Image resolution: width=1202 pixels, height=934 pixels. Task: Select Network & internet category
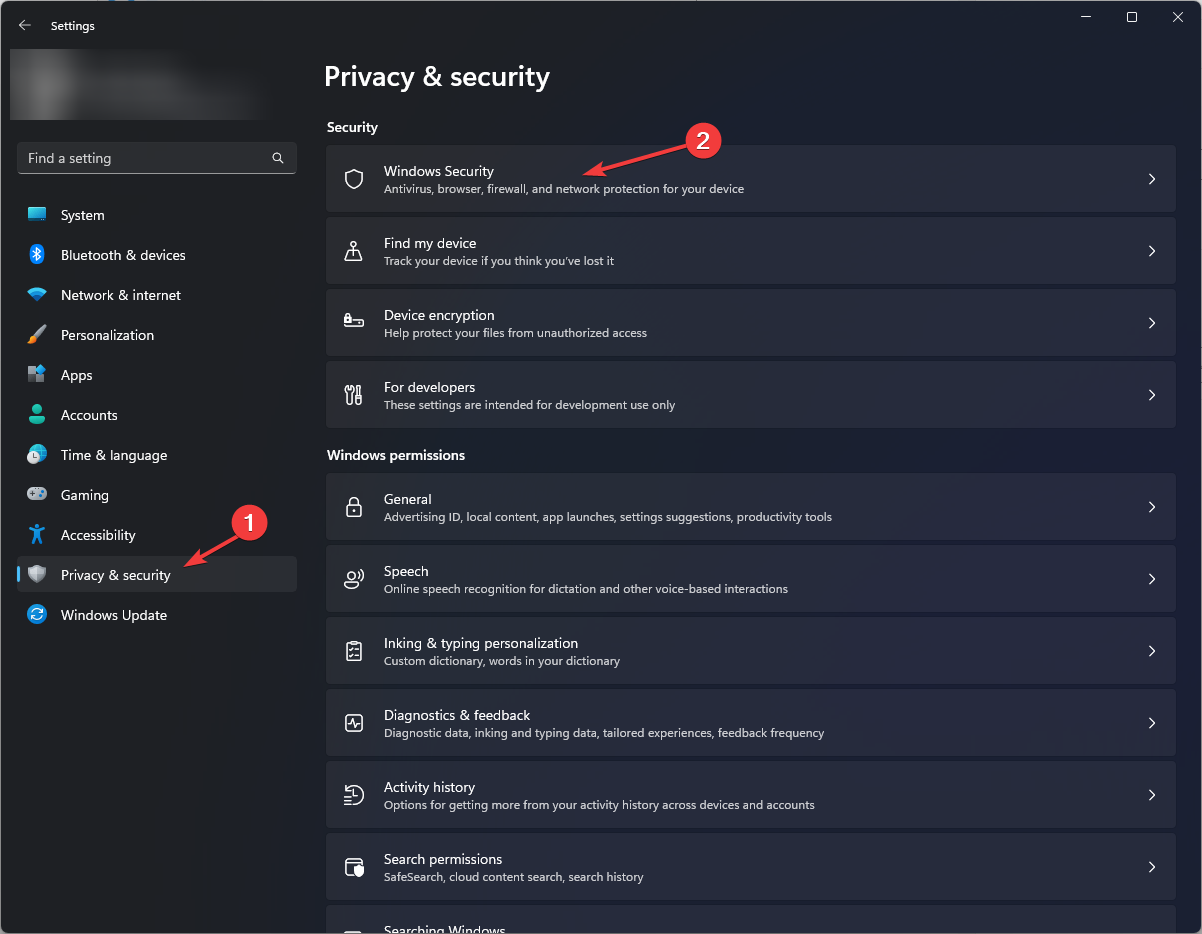tap(157, 295)
